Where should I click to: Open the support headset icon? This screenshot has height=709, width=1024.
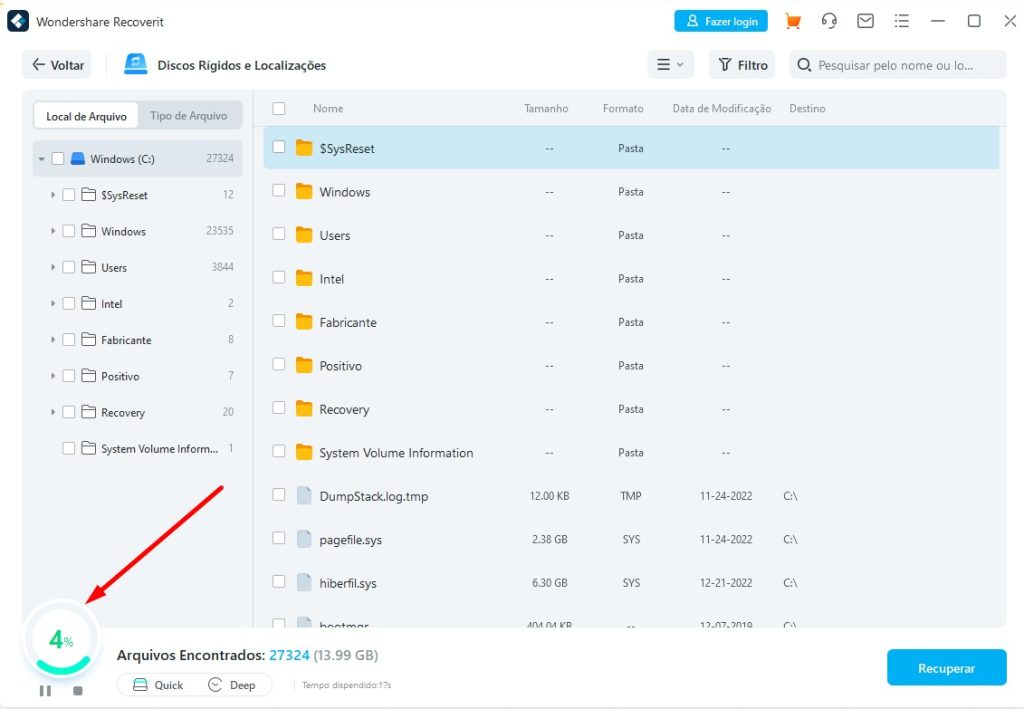(x=829, y=22)
